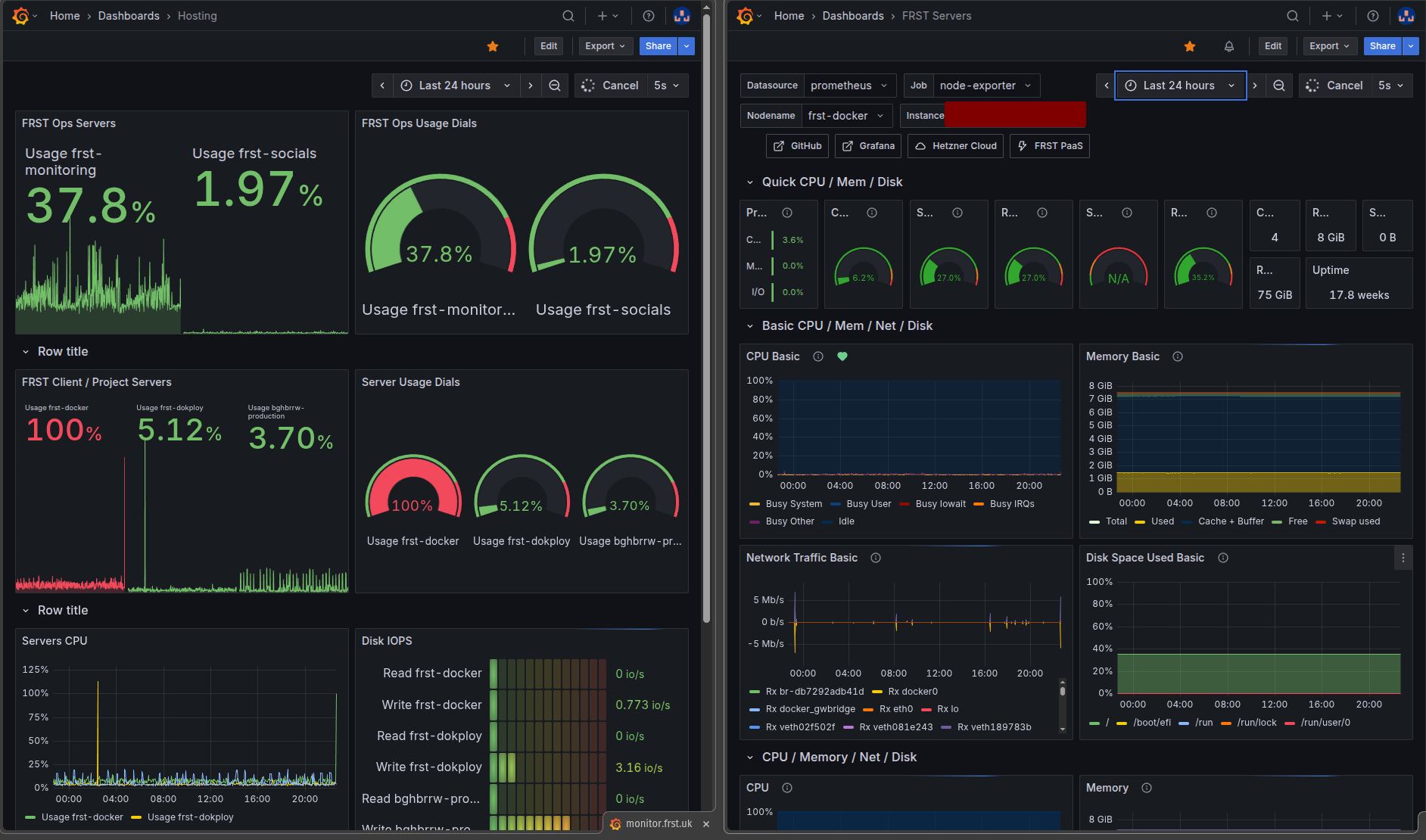Open Last 24 hours picker in FRST Servers

(x=1180, y=86)
